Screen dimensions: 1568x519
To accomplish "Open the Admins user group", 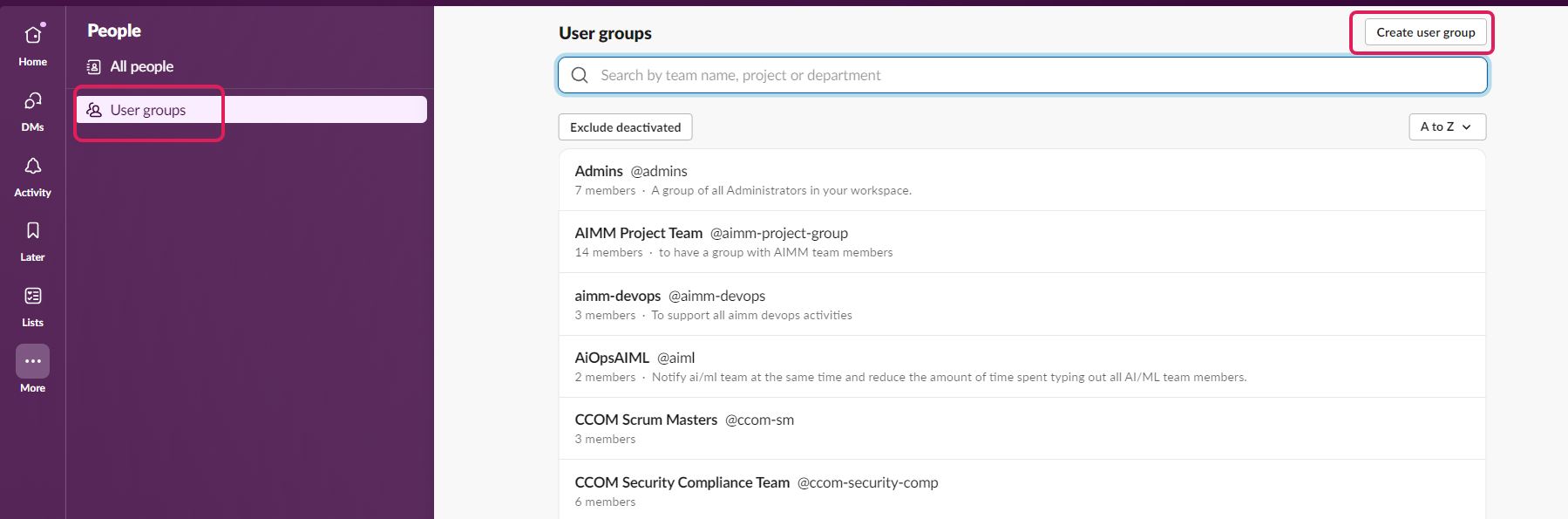I will 1022,180.
